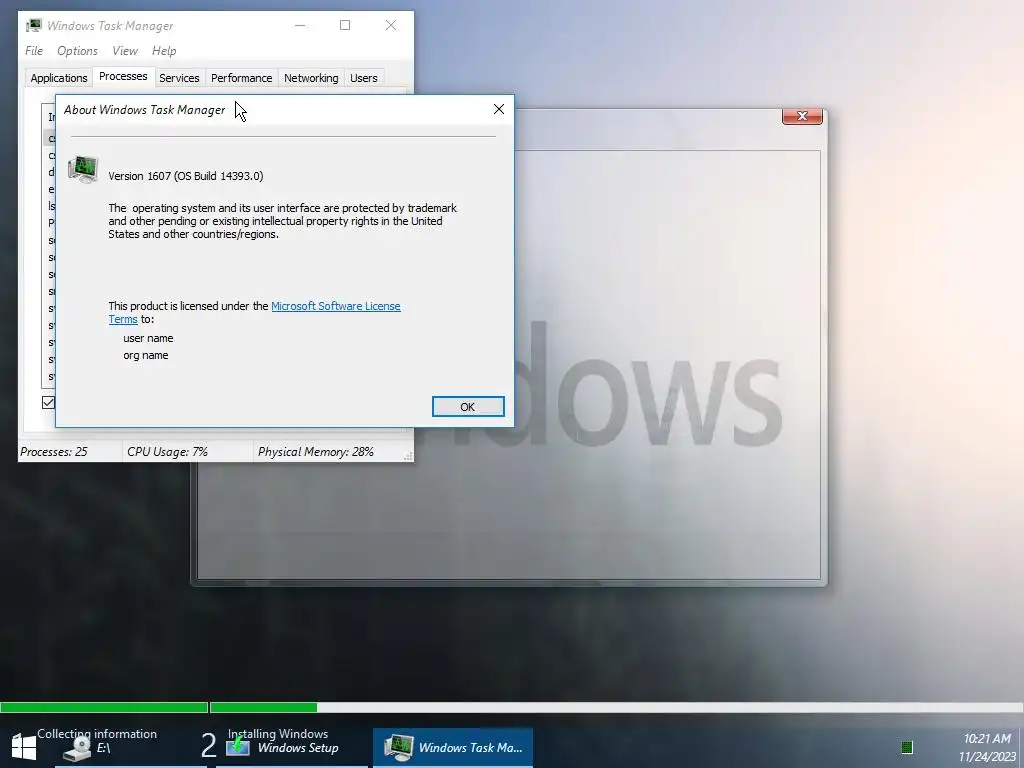Click green CPU tray icon

pyautogui.click(x=906, y=747)
